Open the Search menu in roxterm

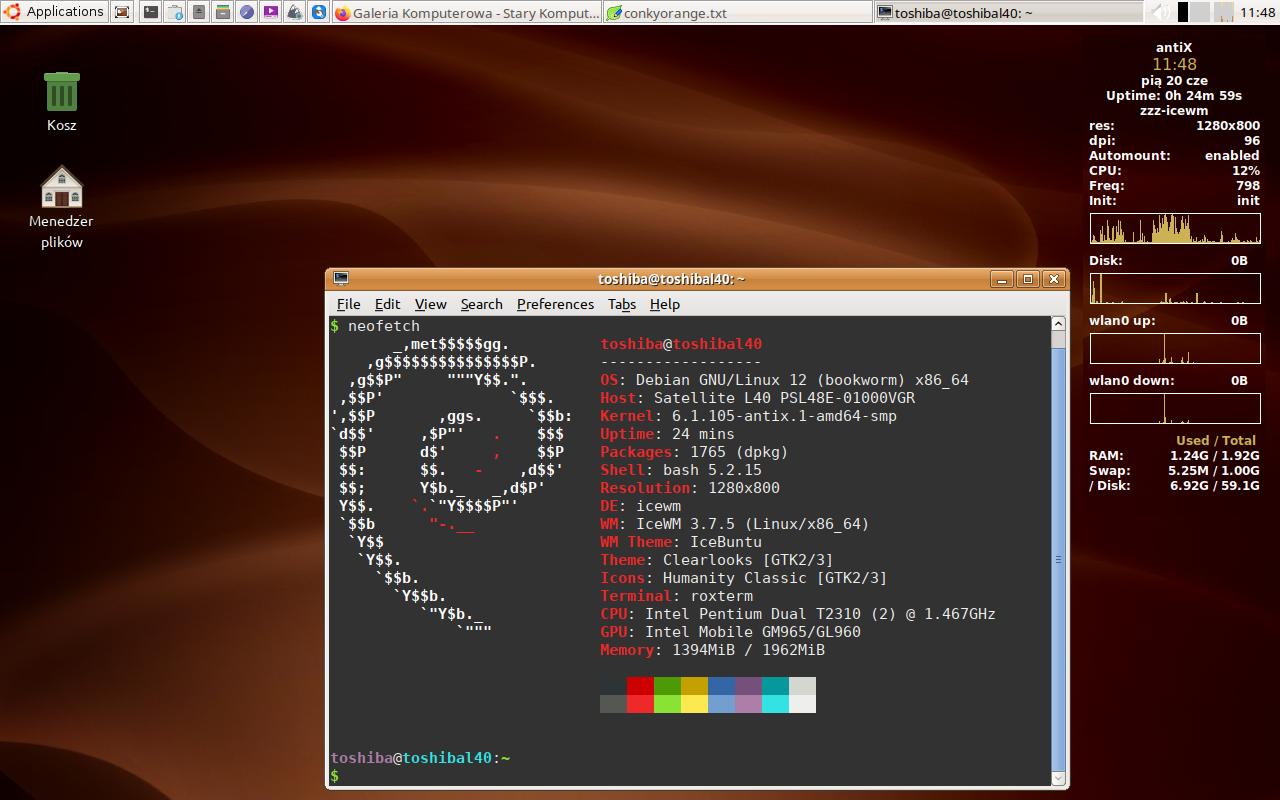[x=481, y=304]
